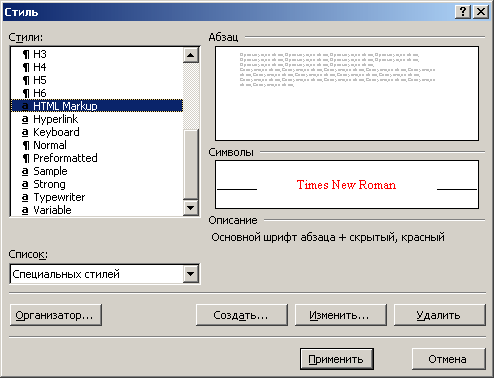Select the Keyboard character style
This screenshot has width=494, height=378.
[97, 132]
